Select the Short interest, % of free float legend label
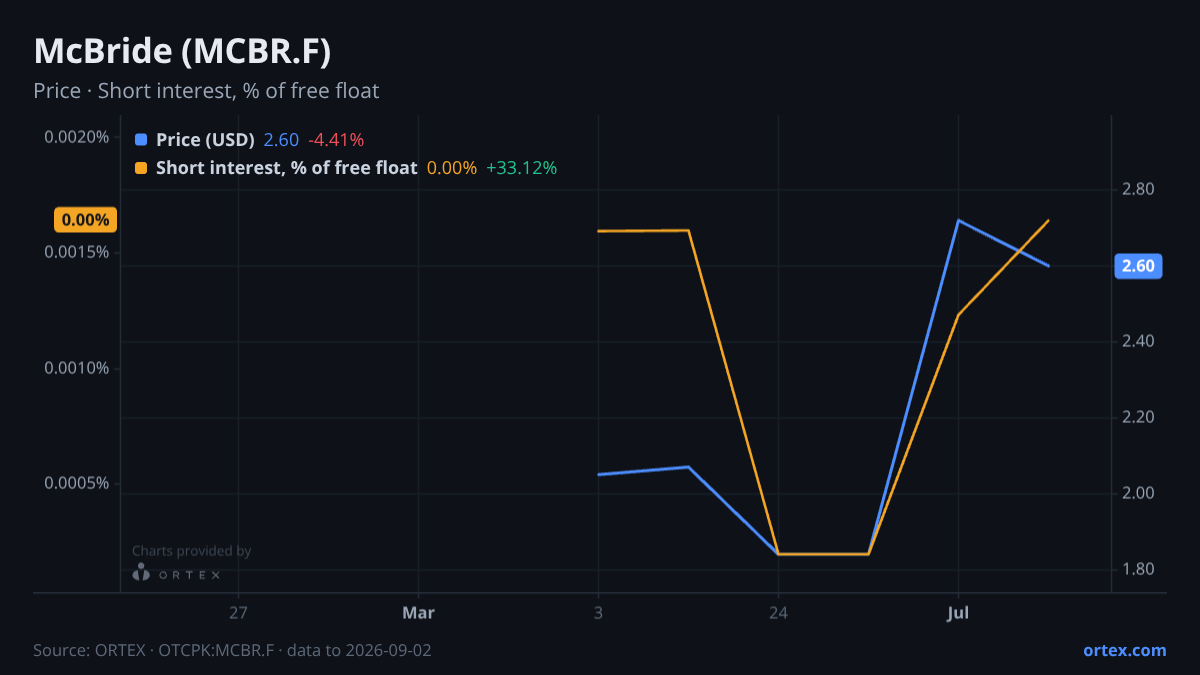The width and height of the screenshot is (1200, 675). 286,168
